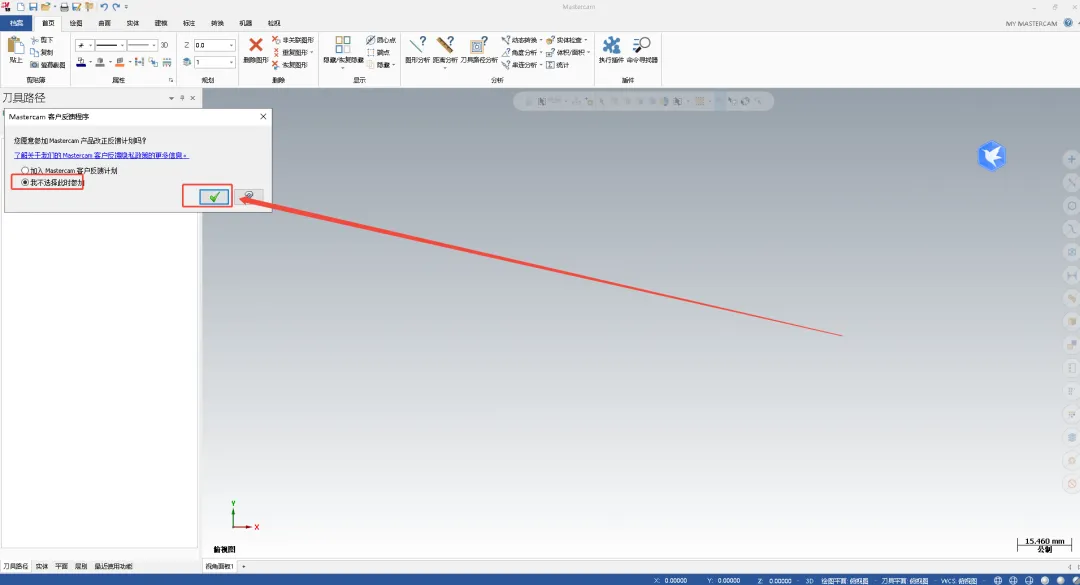Click the 命令寻找器 command finder icon

click(641, 45)
